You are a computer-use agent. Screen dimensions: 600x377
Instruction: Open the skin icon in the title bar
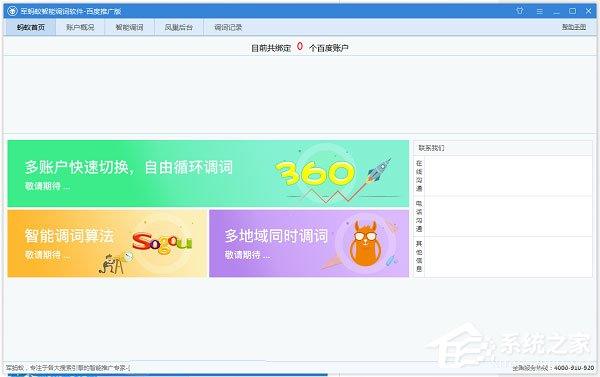pos(519,11)
